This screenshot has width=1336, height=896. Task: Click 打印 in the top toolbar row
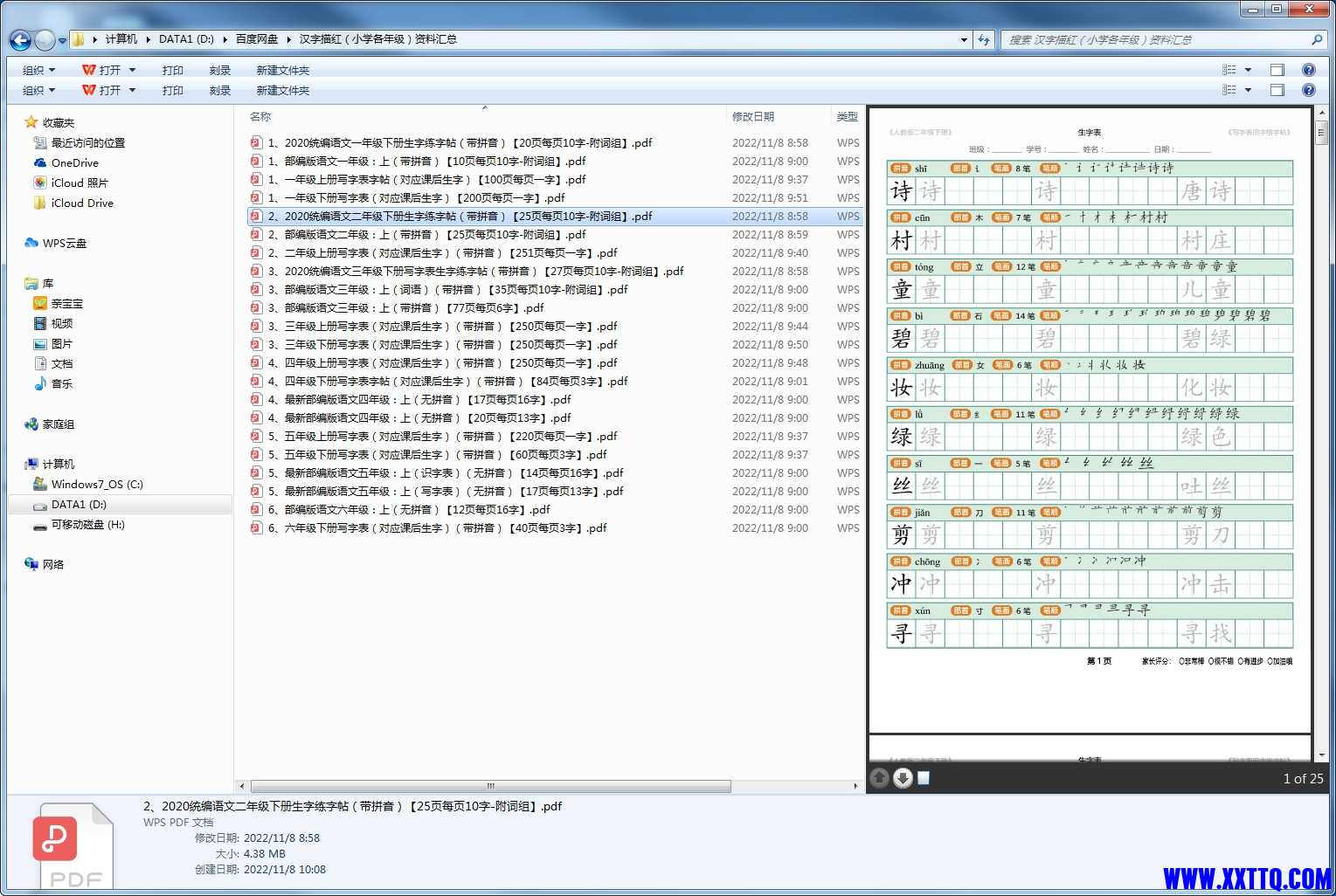[172, 70]
